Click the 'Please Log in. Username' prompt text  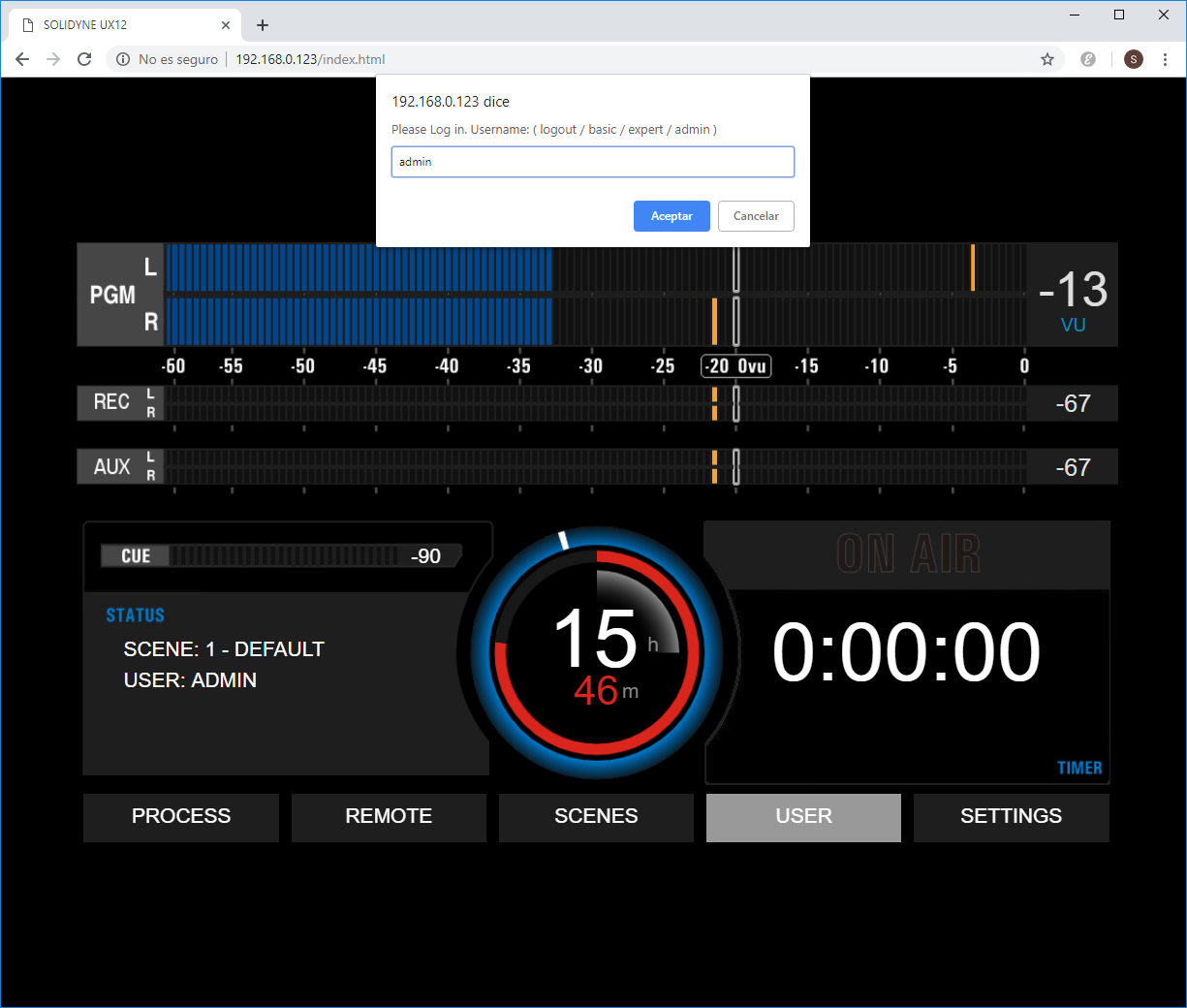(x=554, y=130)
